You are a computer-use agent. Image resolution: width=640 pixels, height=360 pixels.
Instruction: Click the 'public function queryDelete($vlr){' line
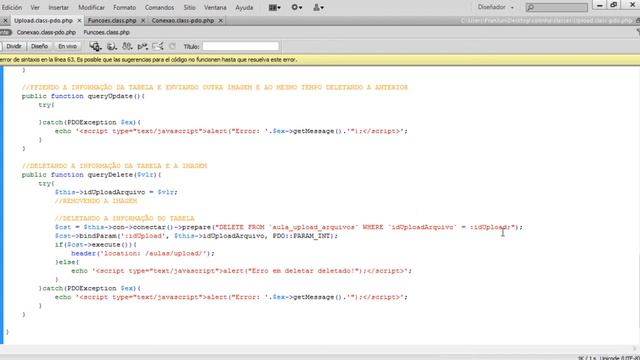tap(91, 175)
